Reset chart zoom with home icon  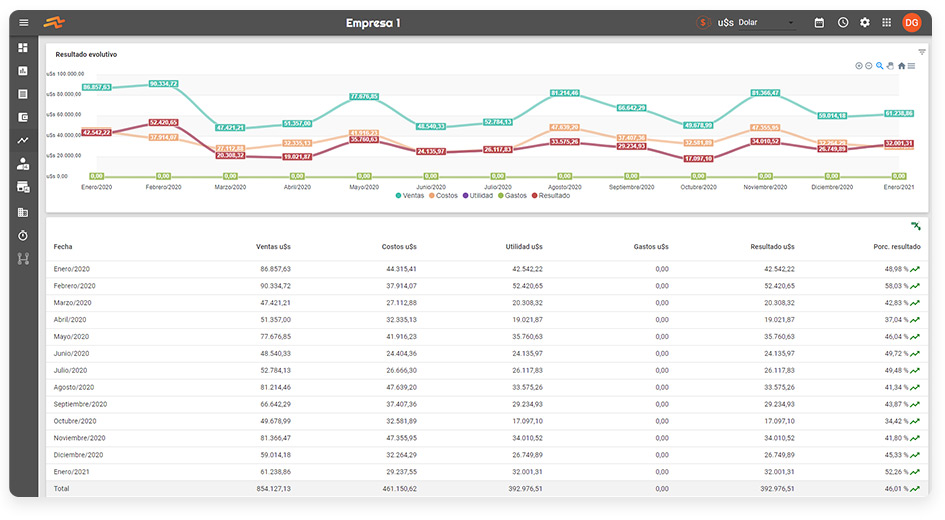pos(902,66)
